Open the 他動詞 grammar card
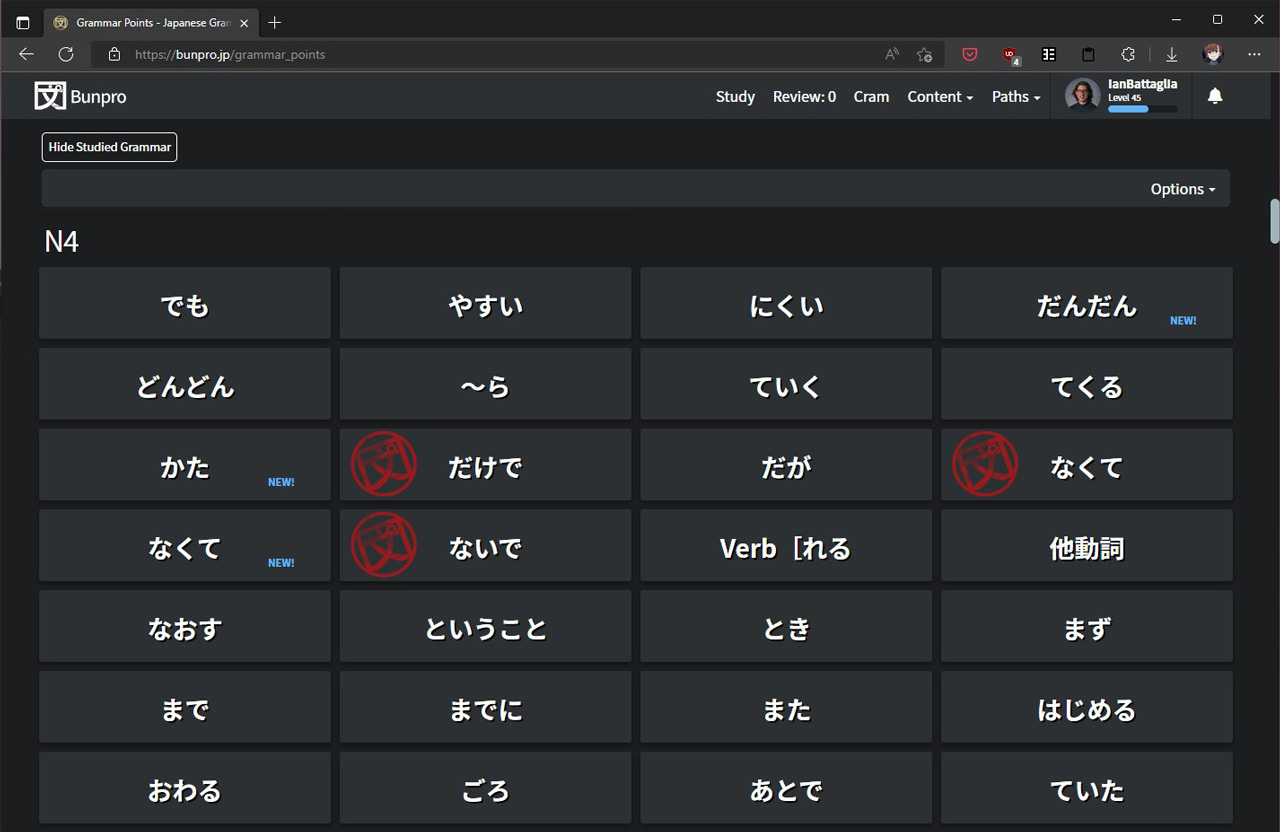Screen dimensions: 1280x832 pos(1087,546)
